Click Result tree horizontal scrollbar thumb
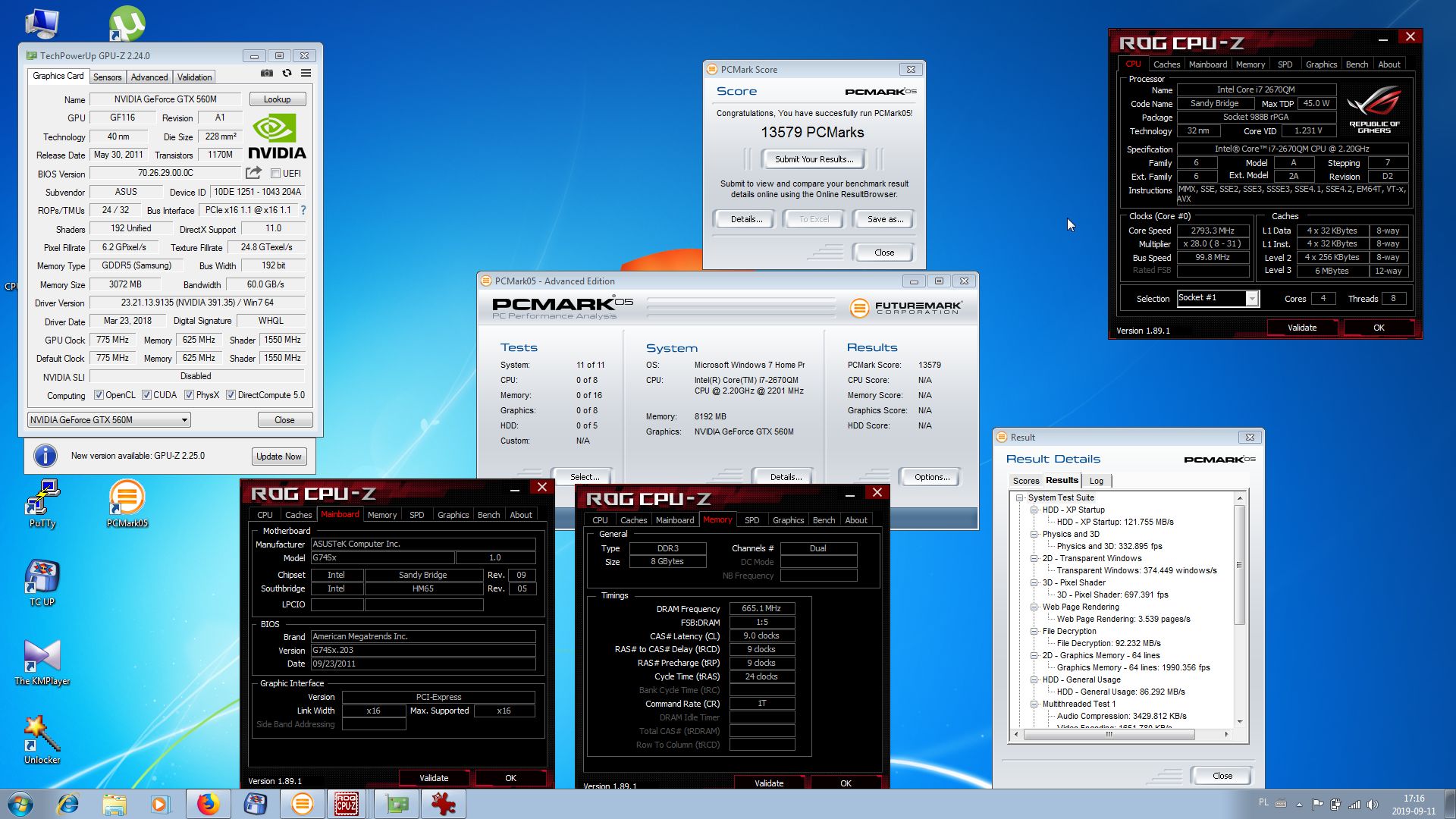The image size is (1456, 819). 1109,734
